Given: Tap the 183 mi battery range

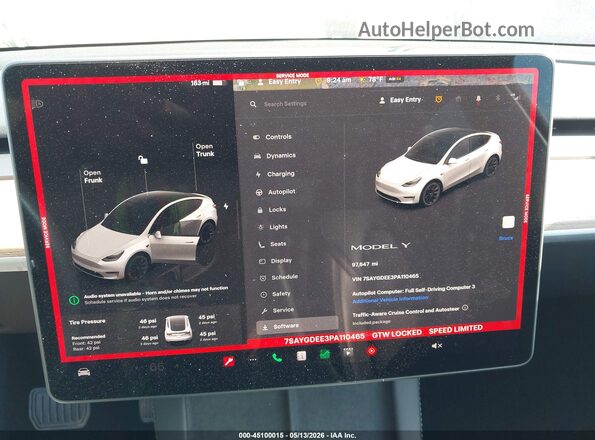Looking at the screenshot, I should 199,83.
